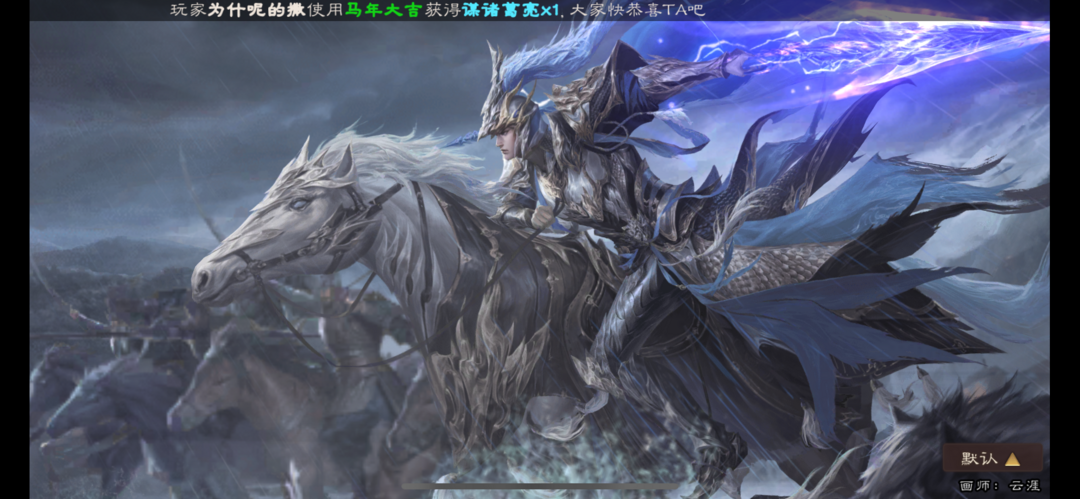Tap green 马年大吉 item text
This screenshot has width=1080, height=499.
(x=382, y=10)
